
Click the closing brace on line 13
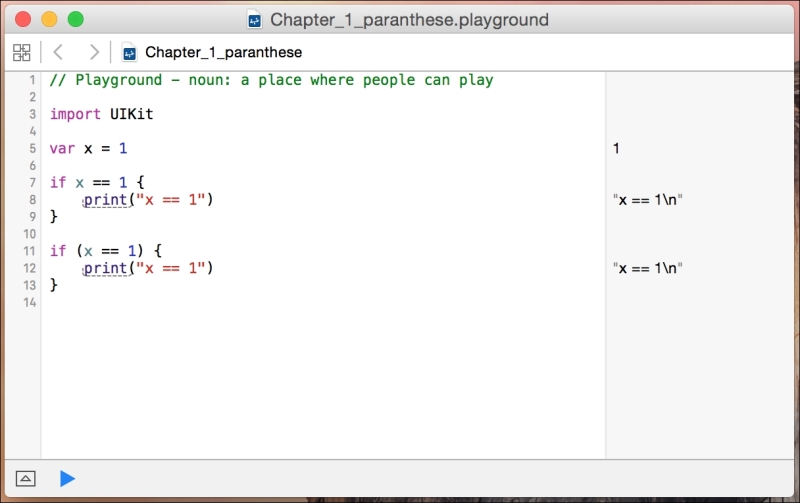54,285
